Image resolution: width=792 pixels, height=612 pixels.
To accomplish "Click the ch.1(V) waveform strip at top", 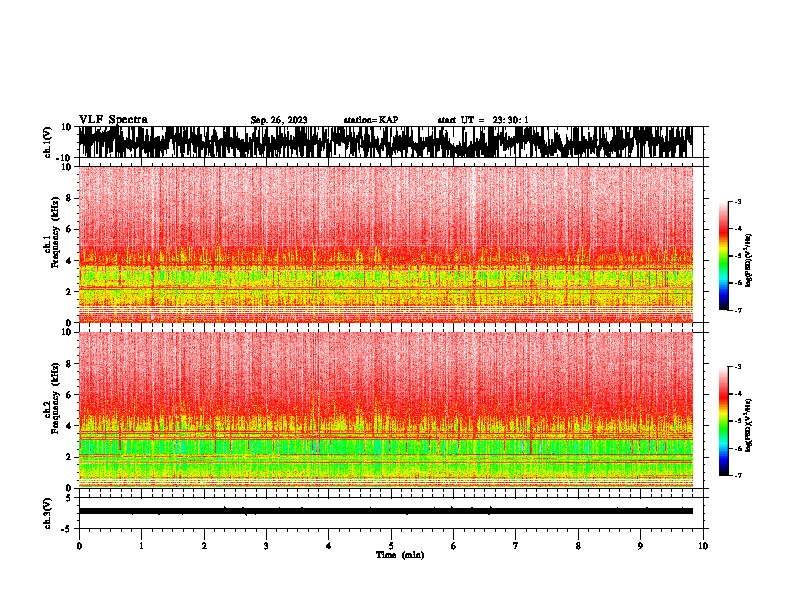I will (x=385, y=142).
